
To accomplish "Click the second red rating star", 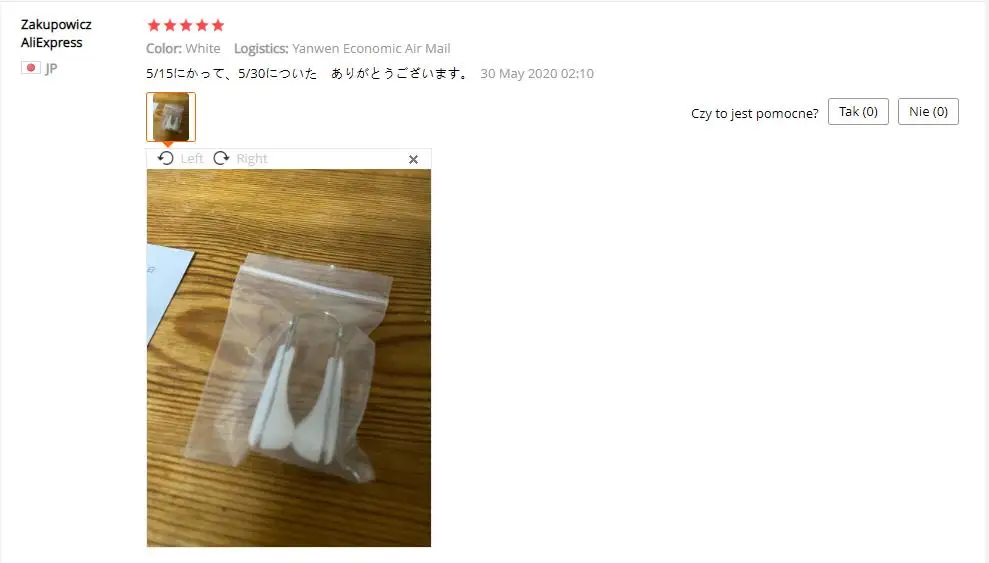I will coord(170,25).
